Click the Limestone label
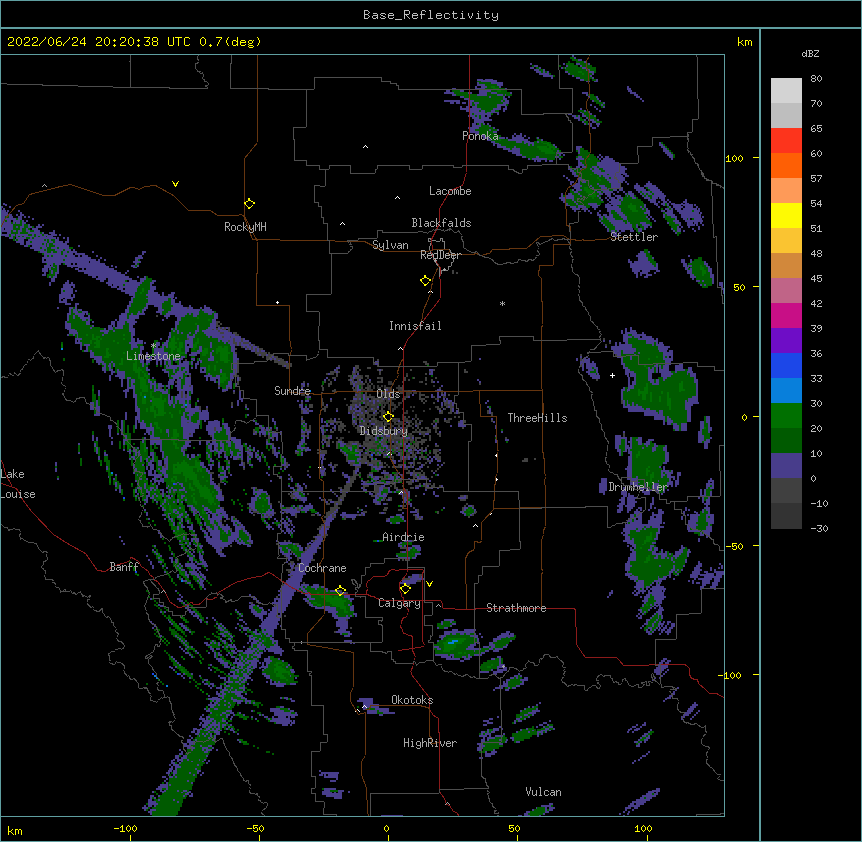 coord(153,356)
